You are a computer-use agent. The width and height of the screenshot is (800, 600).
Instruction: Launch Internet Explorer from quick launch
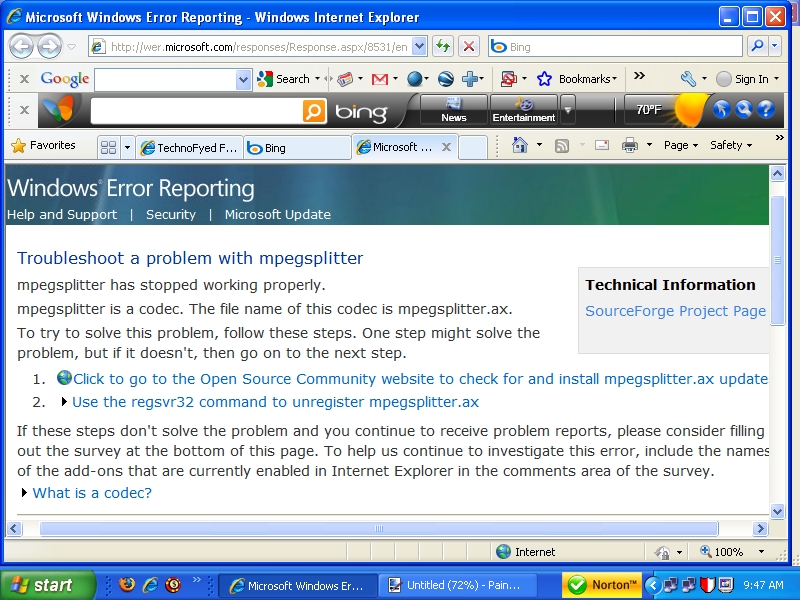coord(150,584)
